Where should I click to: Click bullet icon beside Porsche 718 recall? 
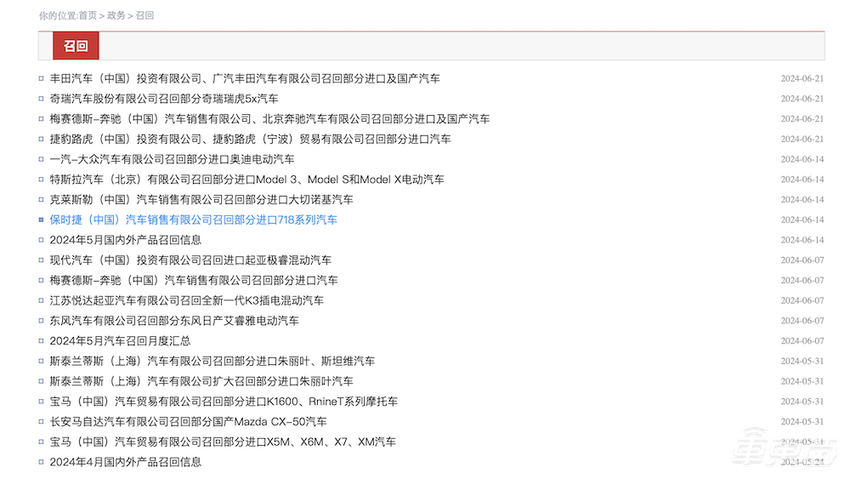point(41,220)
